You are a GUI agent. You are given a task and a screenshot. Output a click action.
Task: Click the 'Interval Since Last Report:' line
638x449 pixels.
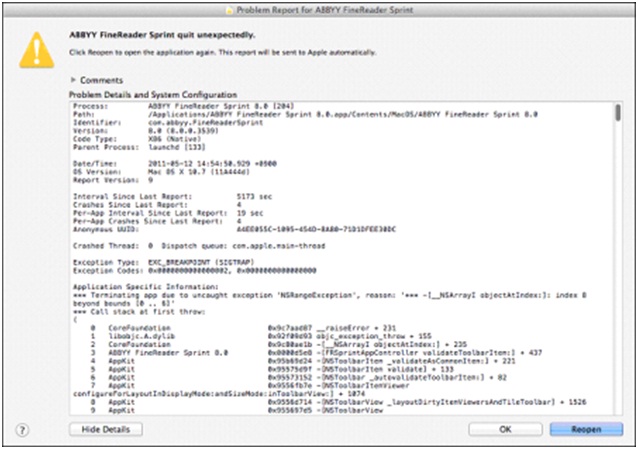point(173,197)
